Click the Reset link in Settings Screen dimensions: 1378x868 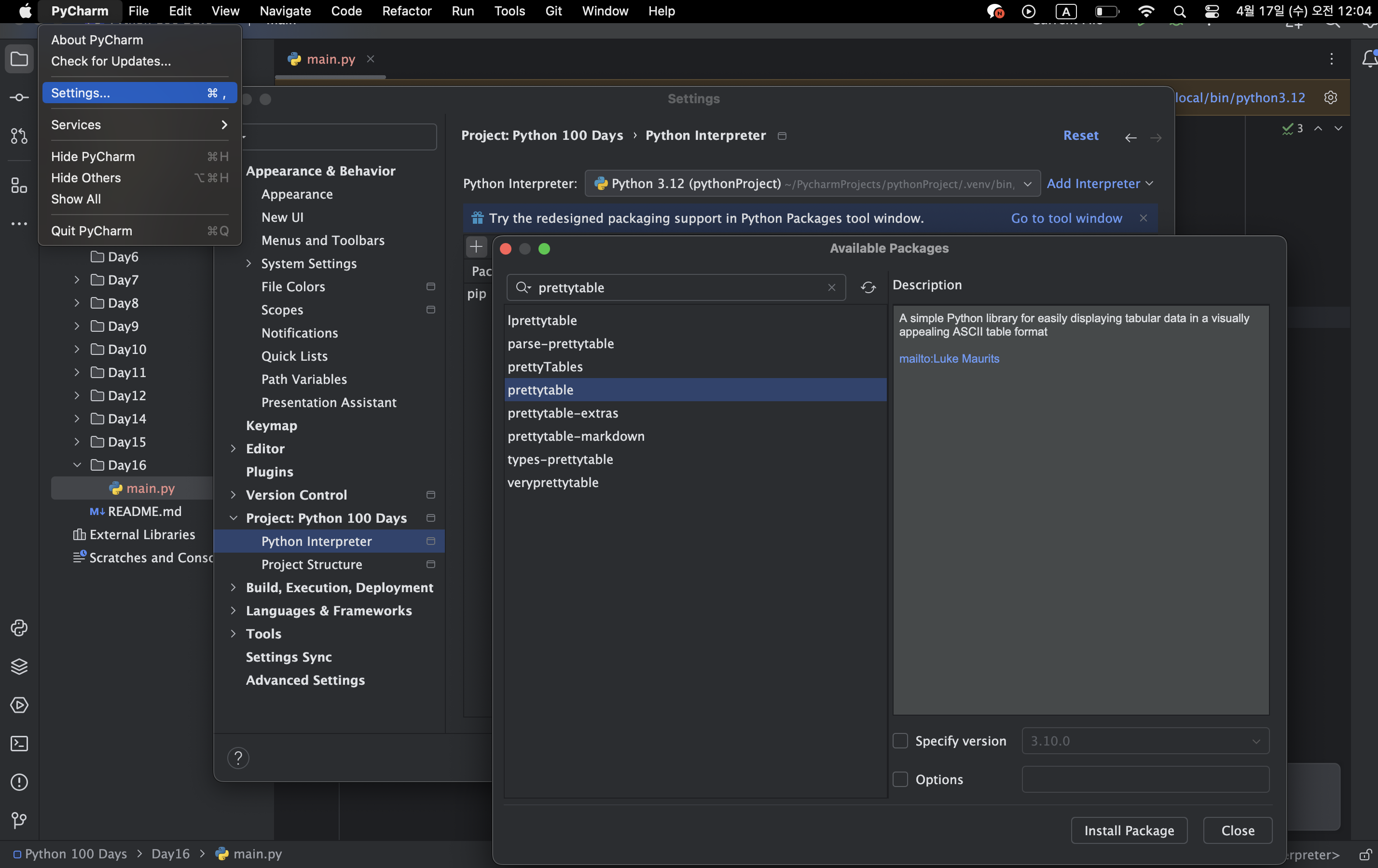(x=1080, y=136)
